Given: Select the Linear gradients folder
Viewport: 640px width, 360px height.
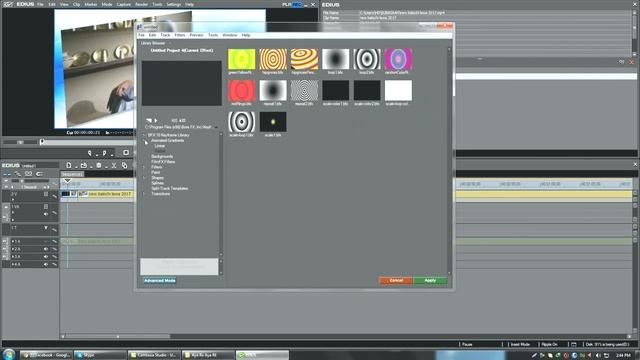Looking at the screenshot, I should click(160, 146).
